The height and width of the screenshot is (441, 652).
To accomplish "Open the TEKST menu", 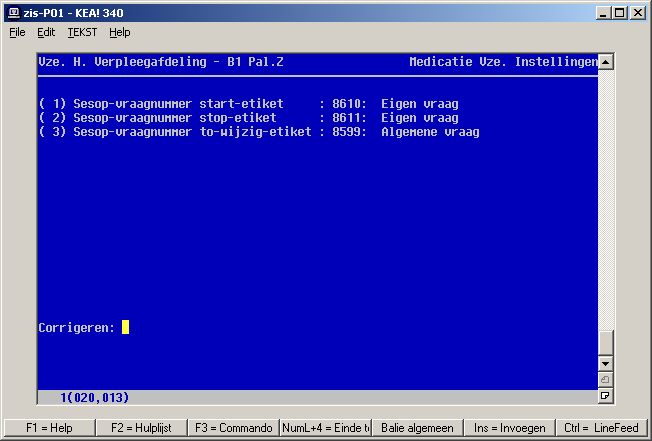I will [82, 32].
